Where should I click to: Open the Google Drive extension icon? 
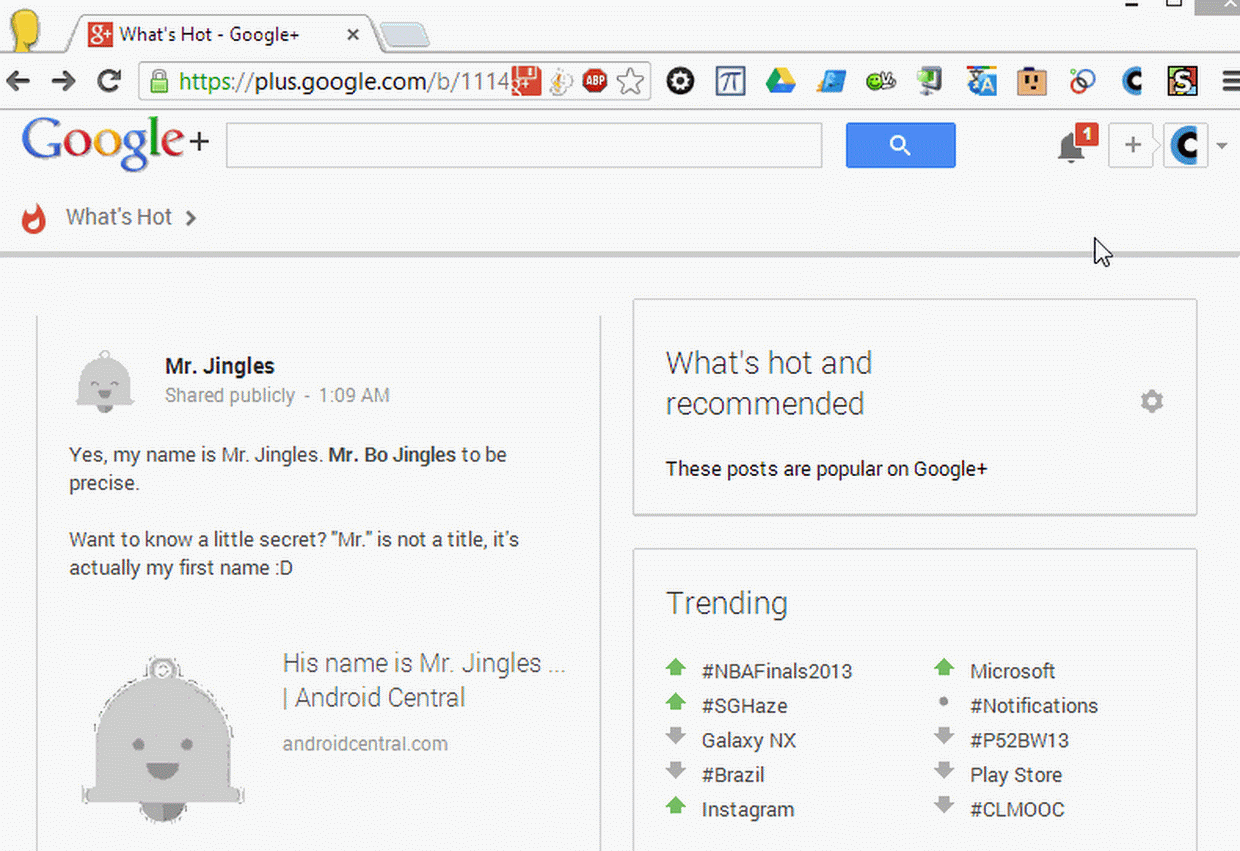coord(781,81)
